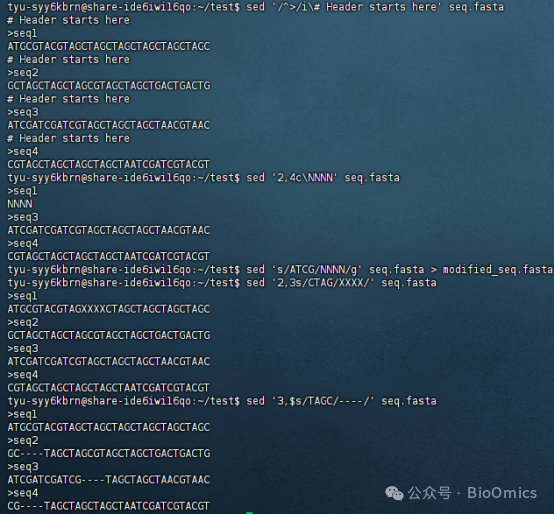This screenshot has width=554, height=515.
Task: Select sequence line CG----TAGCTAGCTAGCTAATCGATCGTACGT
Action: click(x=108, y=506)
